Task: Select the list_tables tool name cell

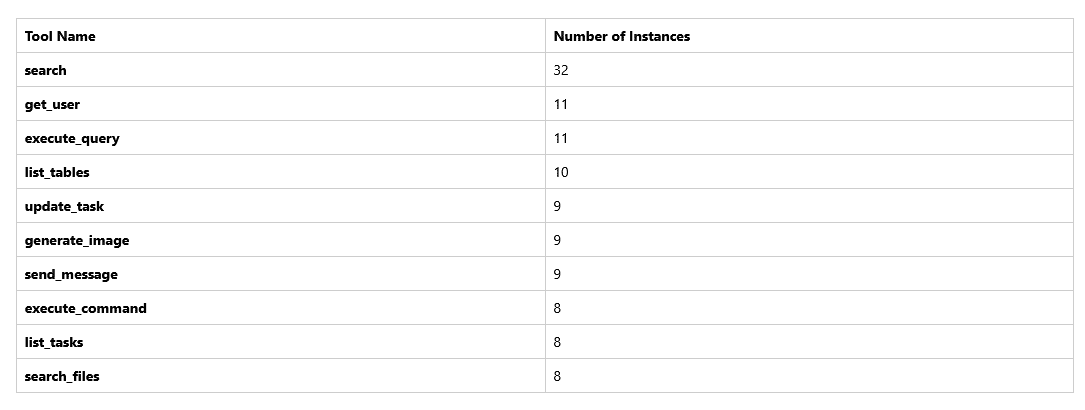Action: [57, 172]
